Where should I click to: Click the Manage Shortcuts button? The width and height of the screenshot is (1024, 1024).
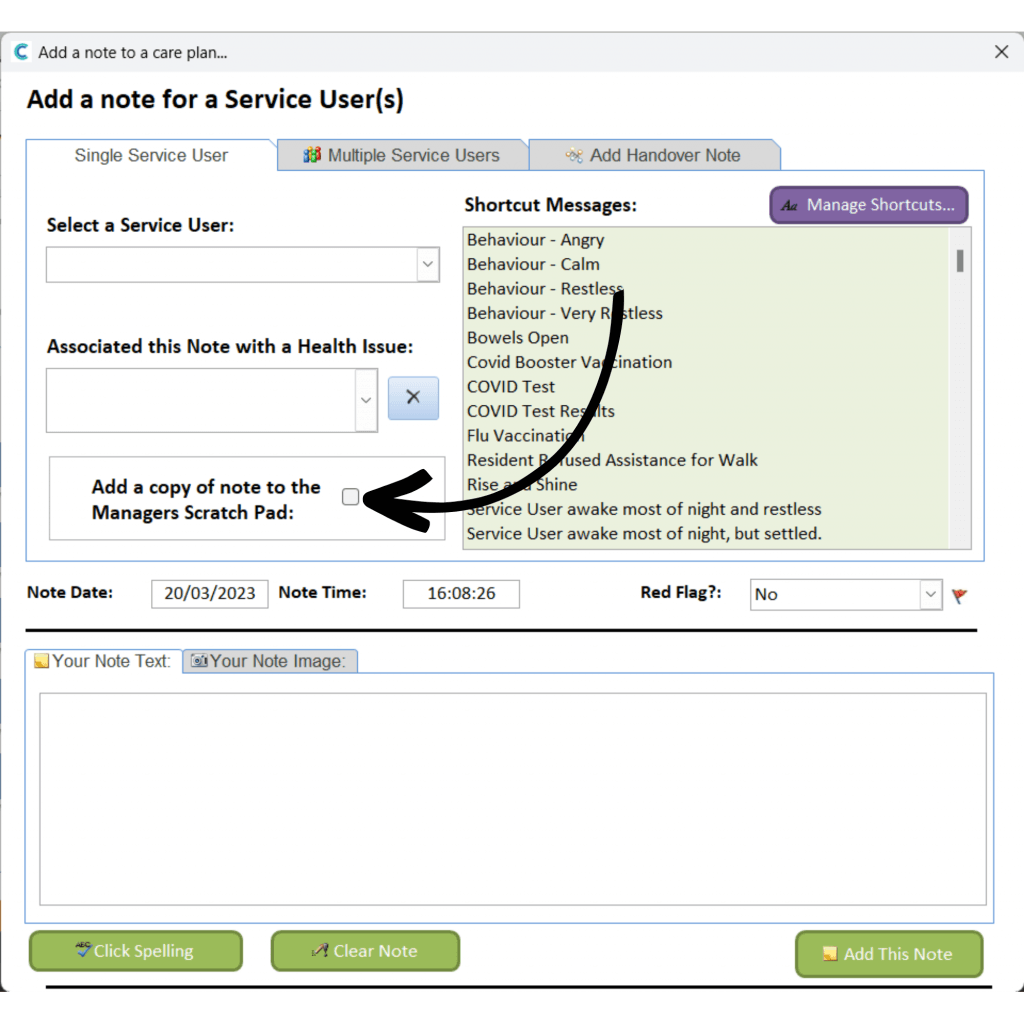tap(868, 205)
